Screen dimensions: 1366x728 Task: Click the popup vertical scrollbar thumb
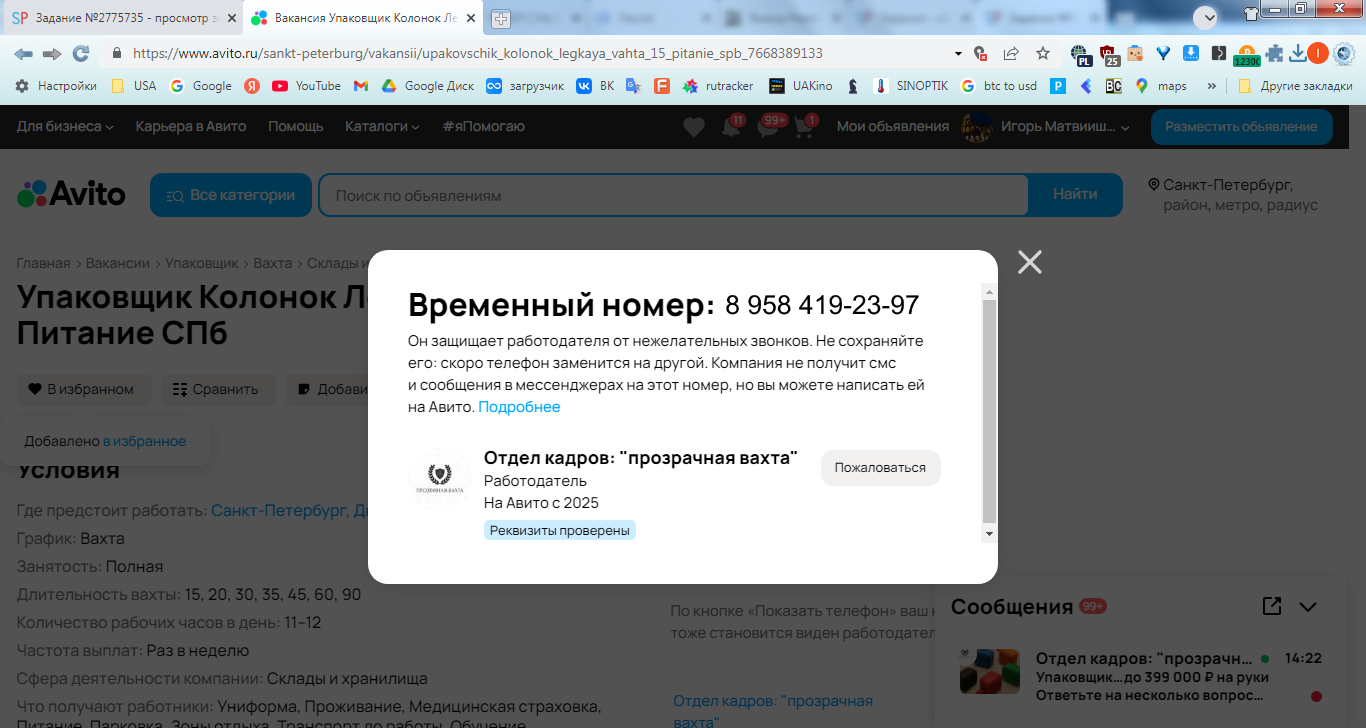(989, 410)
